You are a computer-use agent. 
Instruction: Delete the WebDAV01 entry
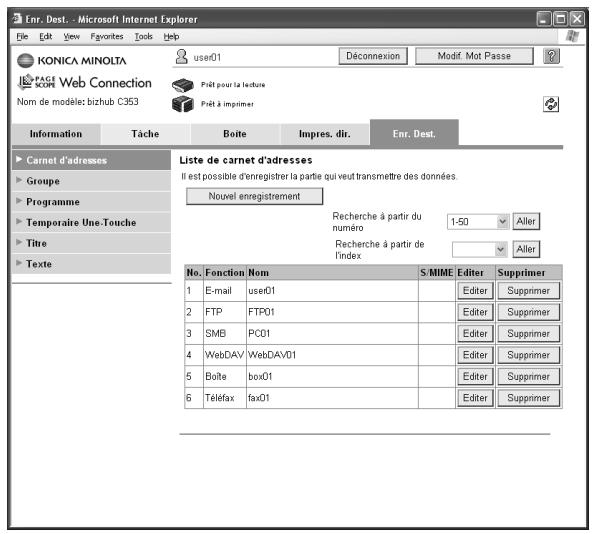coord(529,355)
